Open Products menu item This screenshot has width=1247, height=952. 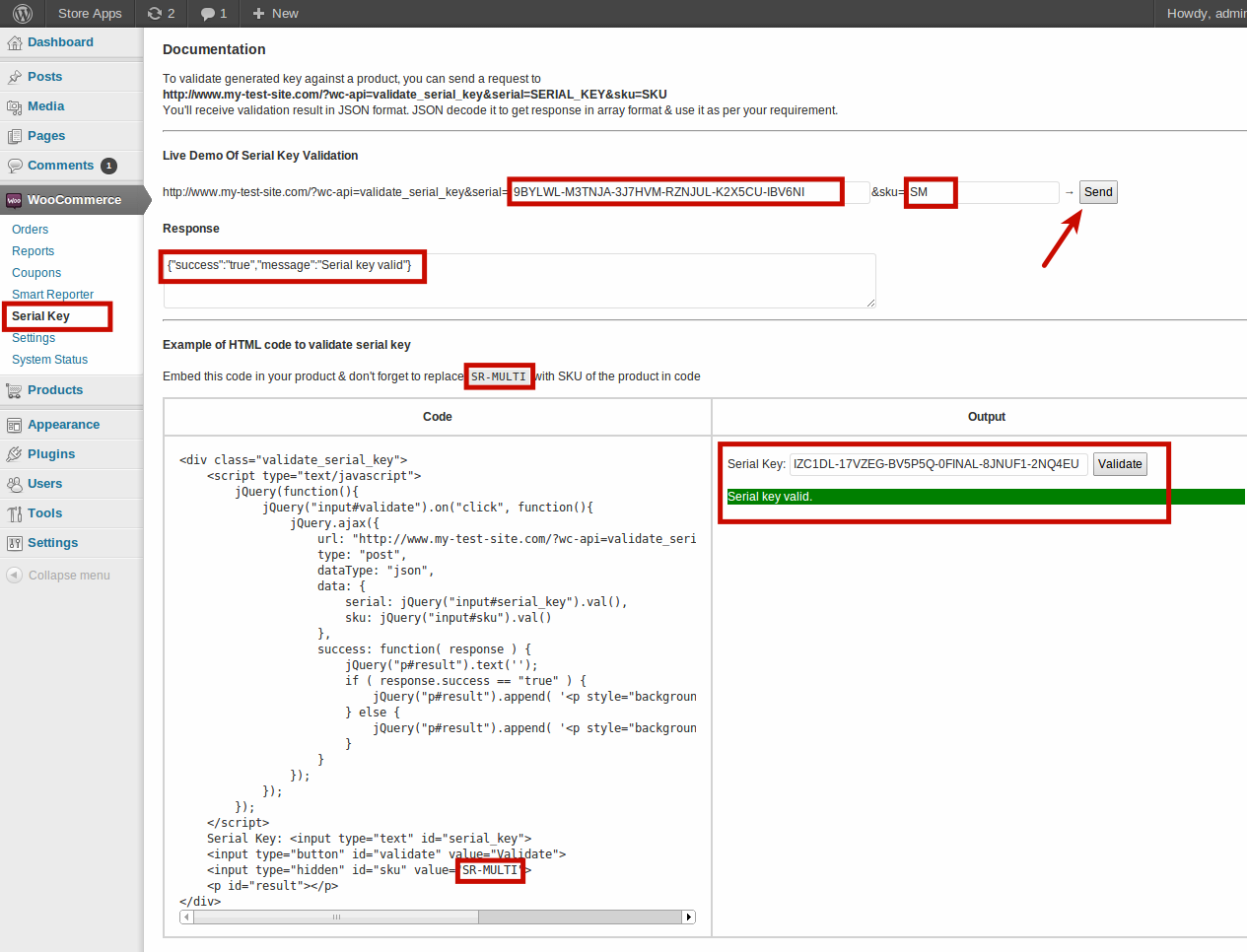55,390
